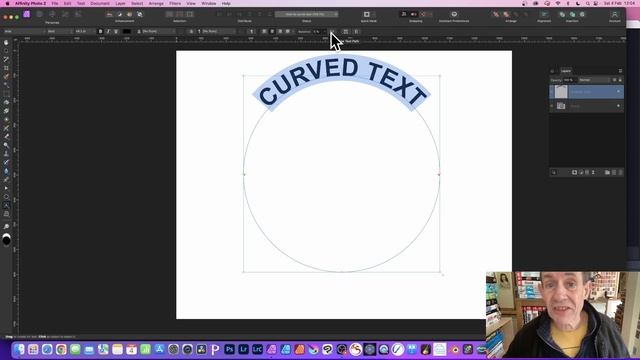Toggle the layer lock icon in the Layers panel
Viewport: 640px width, 360px height.
620,80
